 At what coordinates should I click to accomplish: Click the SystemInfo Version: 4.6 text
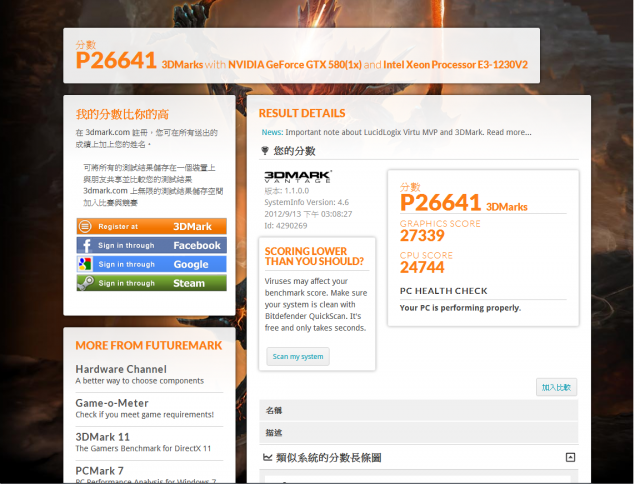[307, 202]
